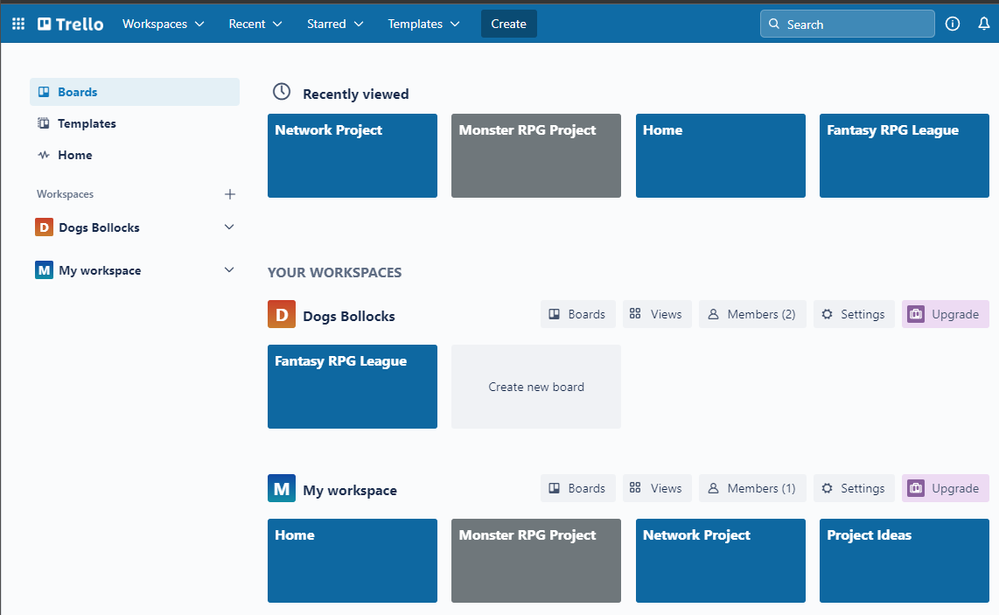The image size is (999, 615).
Task: Click the orange D avatar in the sidebar
Action: (44, 227)
